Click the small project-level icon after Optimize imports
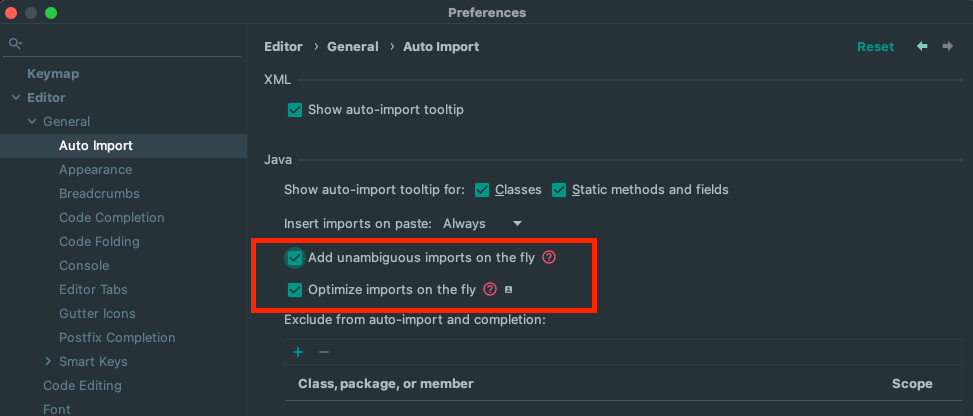973x416 pixels. click(509, 290)
